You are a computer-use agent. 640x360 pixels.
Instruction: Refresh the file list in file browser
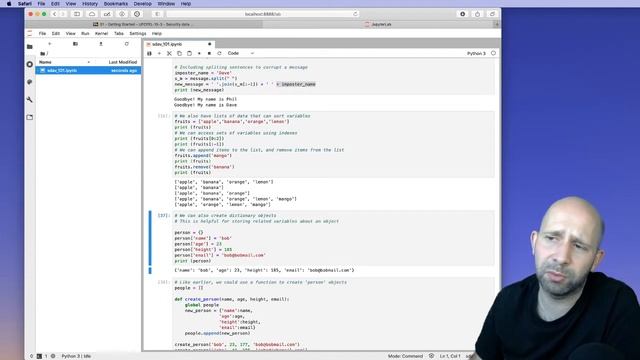(x=127, y=44)
